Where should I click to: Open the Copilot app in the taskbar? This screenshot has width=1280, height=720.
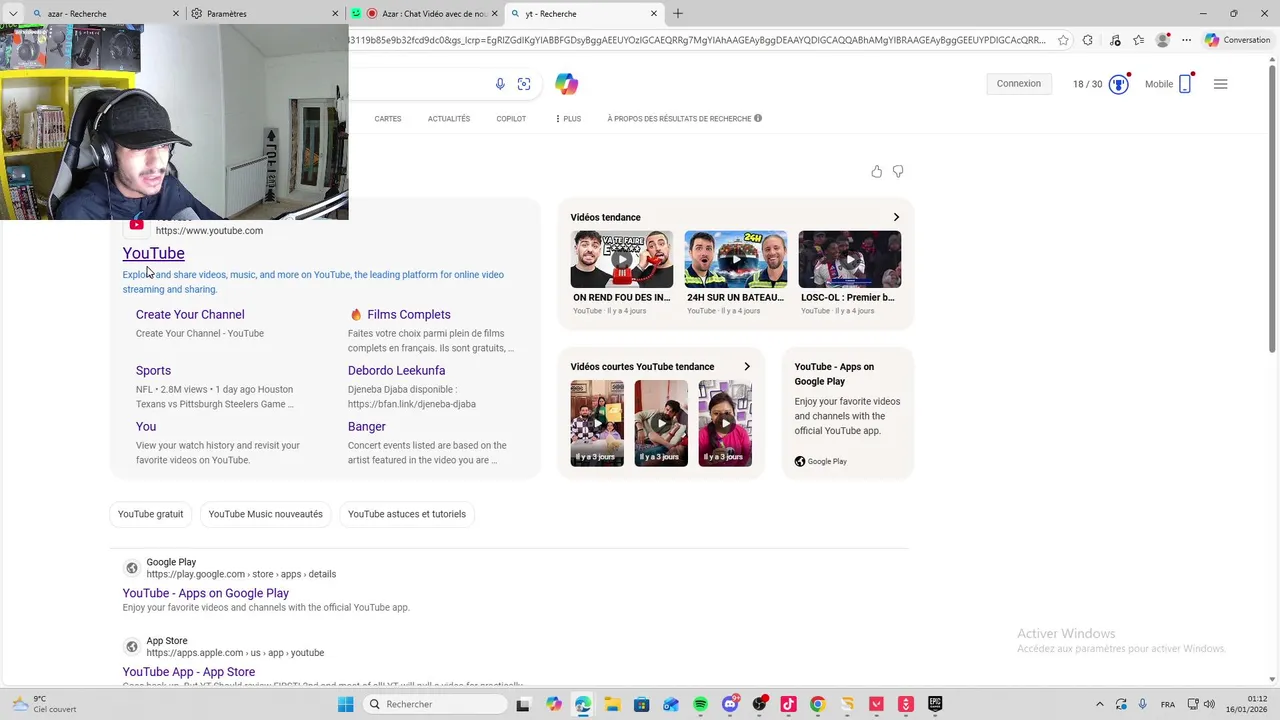554,704
